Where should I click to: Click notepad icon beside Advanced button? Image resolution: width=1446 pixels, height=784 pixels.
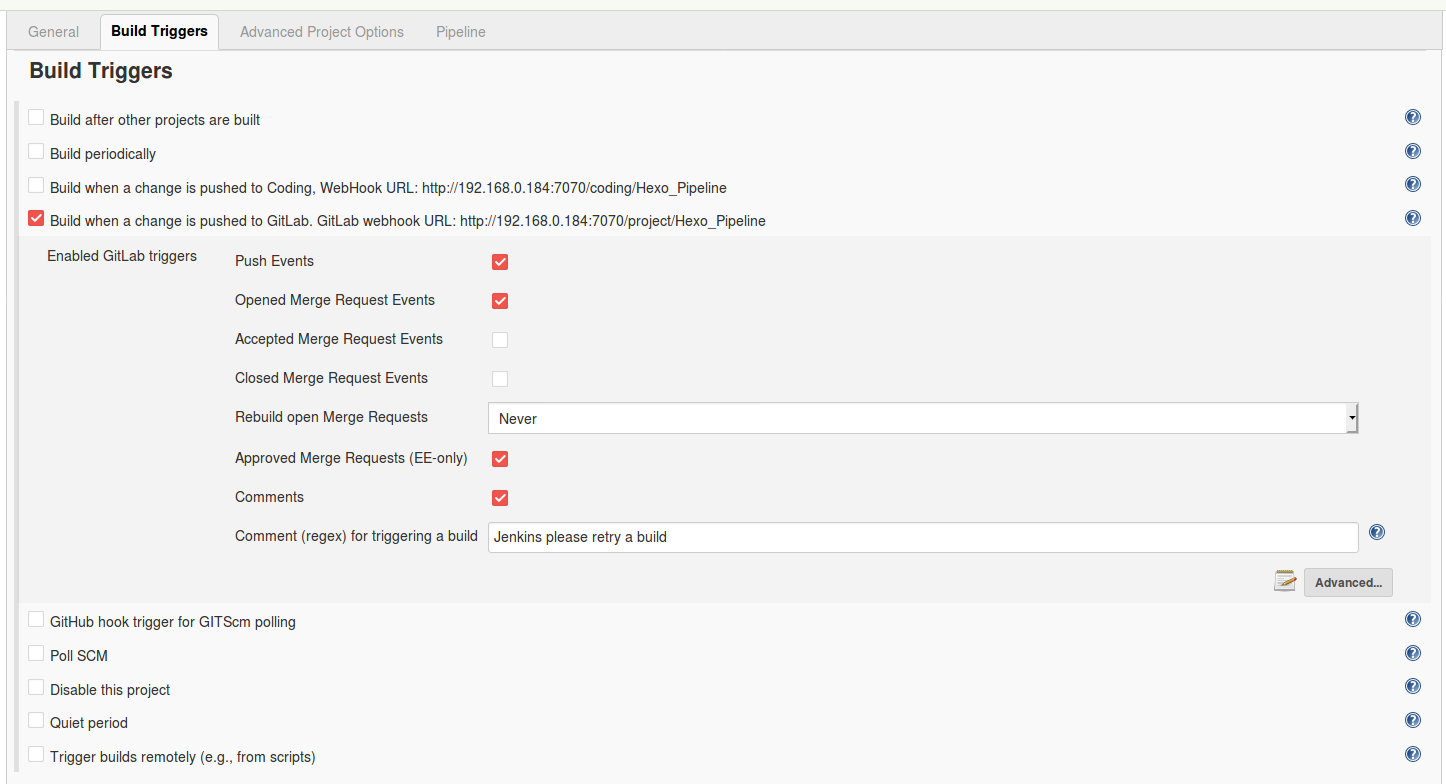coord(1285,581)
